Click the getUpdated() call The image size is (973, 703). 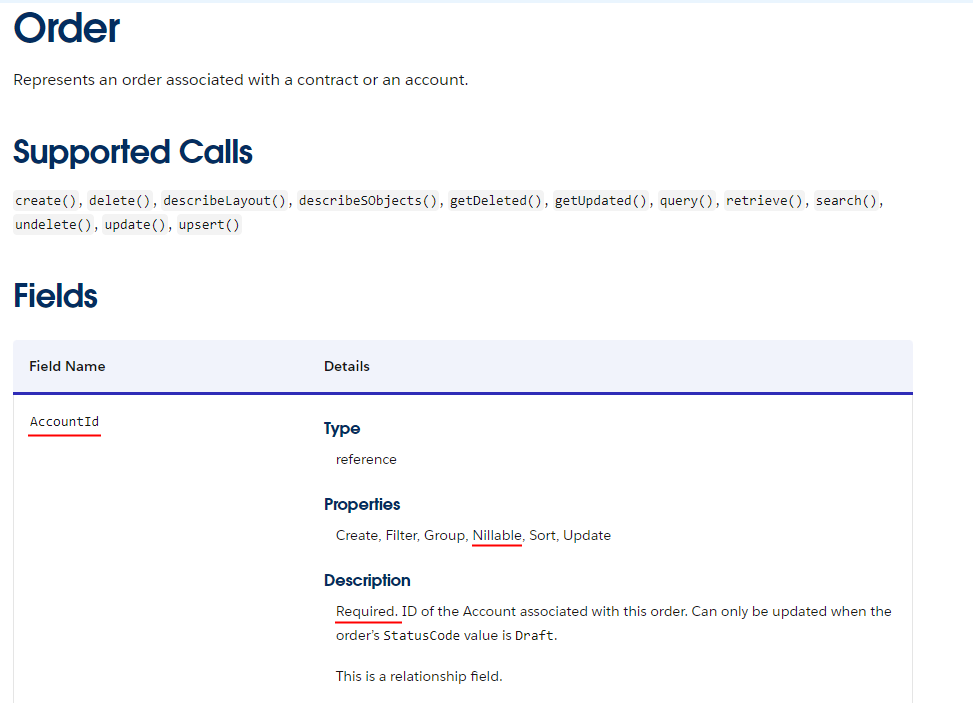[x=601, y=200]
